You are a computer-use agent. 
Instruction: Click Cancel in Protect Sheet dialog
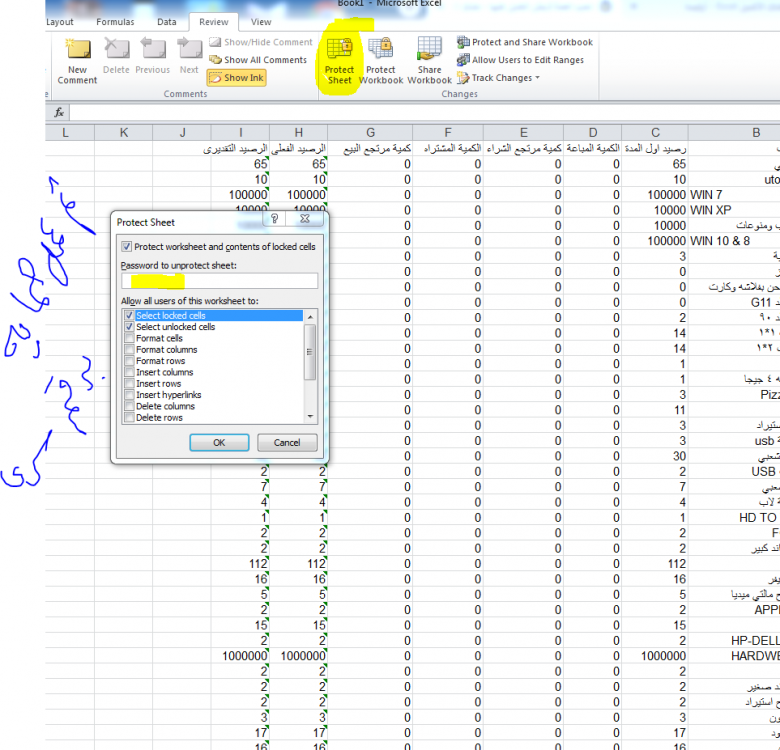click(287, 443)
